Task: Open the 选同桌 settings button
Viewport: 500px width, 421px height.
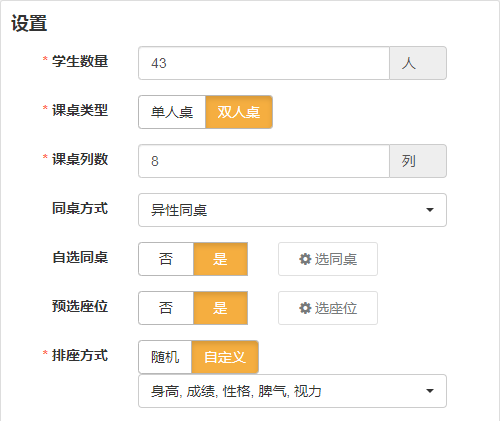Action: pos(328,259)
